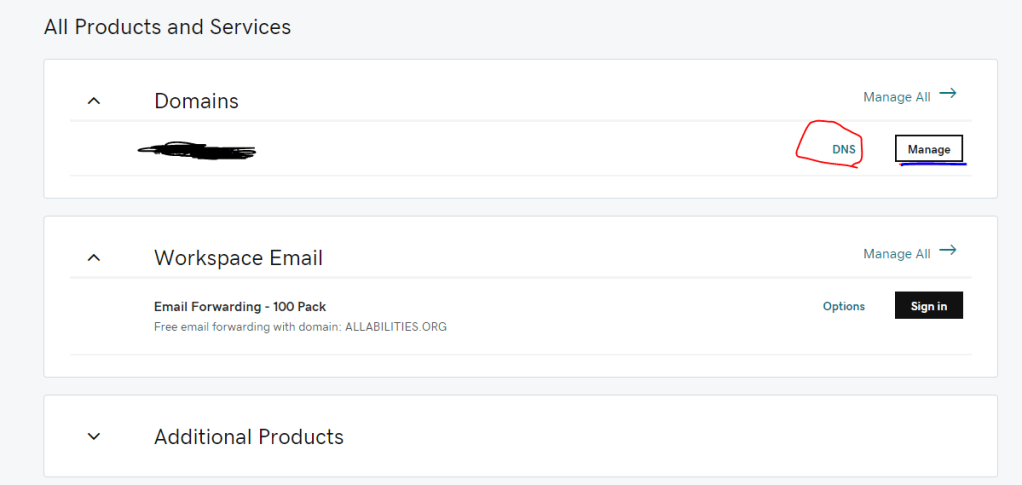Viewport: 1022px width, 485px height.
Task: Click the Additional Products collapsed panel
Action: 600,436
